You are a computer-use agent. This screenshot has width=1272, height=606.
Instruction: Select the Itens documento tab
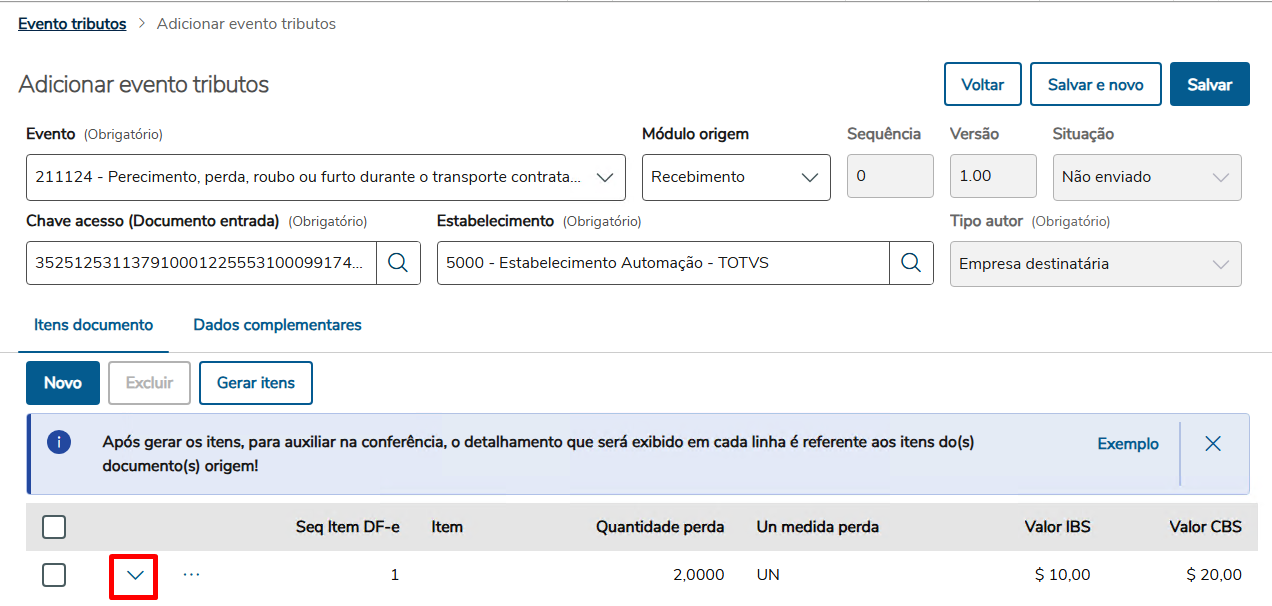(93, 325)
